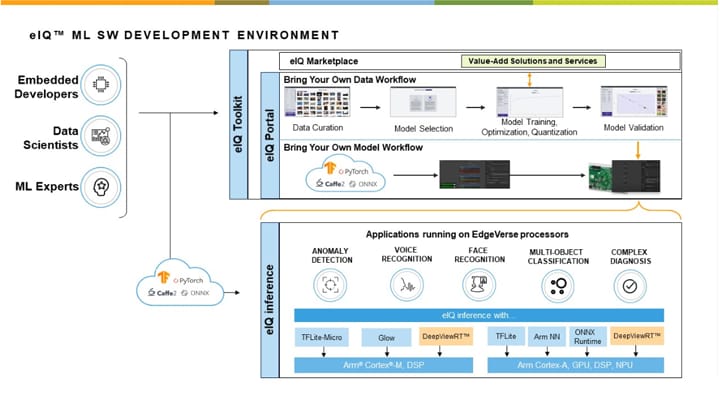Click the Arm NN engine box
The width and height of the screenshot is (720, 405).
(x=544, y=338)
